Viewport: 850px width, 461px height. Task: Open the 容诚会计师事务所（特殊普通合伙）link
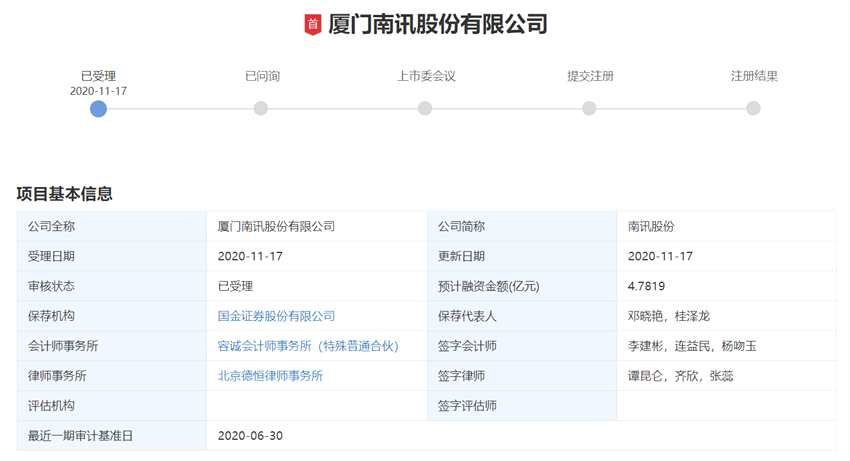(308, 346)
